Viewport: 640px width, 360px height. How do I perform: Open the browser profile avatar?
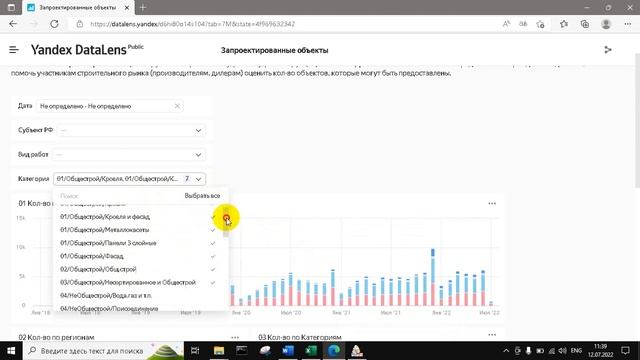[x=606, y=24]
